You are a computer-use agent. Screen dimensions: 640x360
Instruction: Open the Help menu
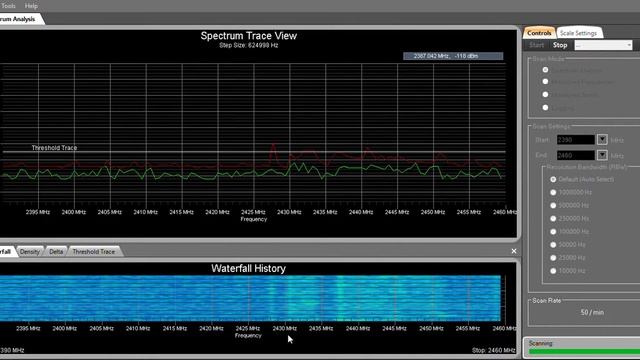31,6
